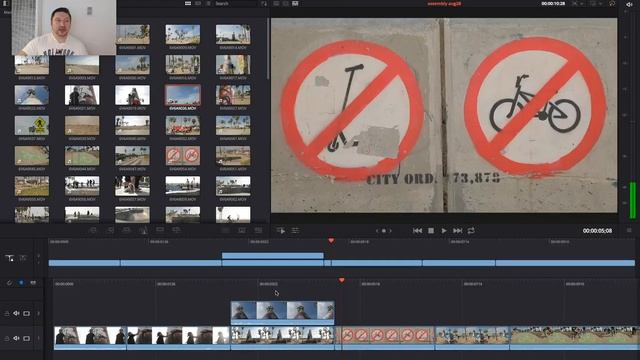Click the ripple overwrite edit icon
This screenshot has height=360, width=640.
[x=127, y=230]
